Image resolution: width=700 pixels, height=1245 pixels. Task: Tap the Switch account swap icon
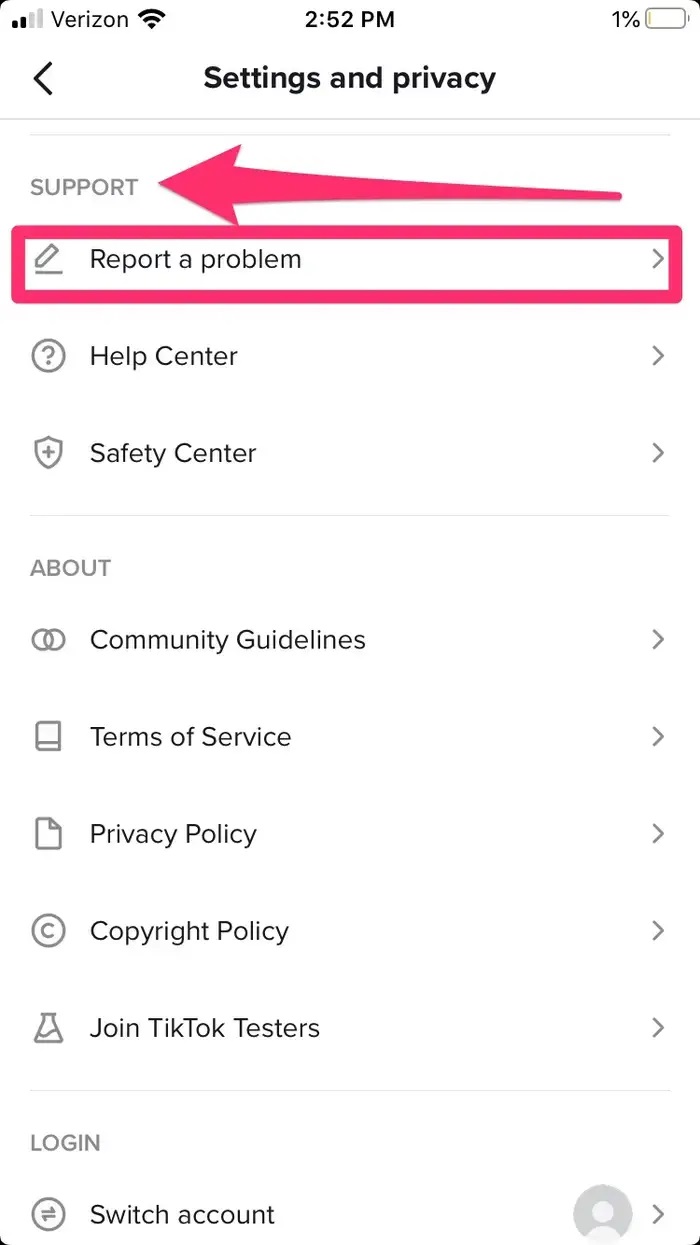tap(48, 1214)
